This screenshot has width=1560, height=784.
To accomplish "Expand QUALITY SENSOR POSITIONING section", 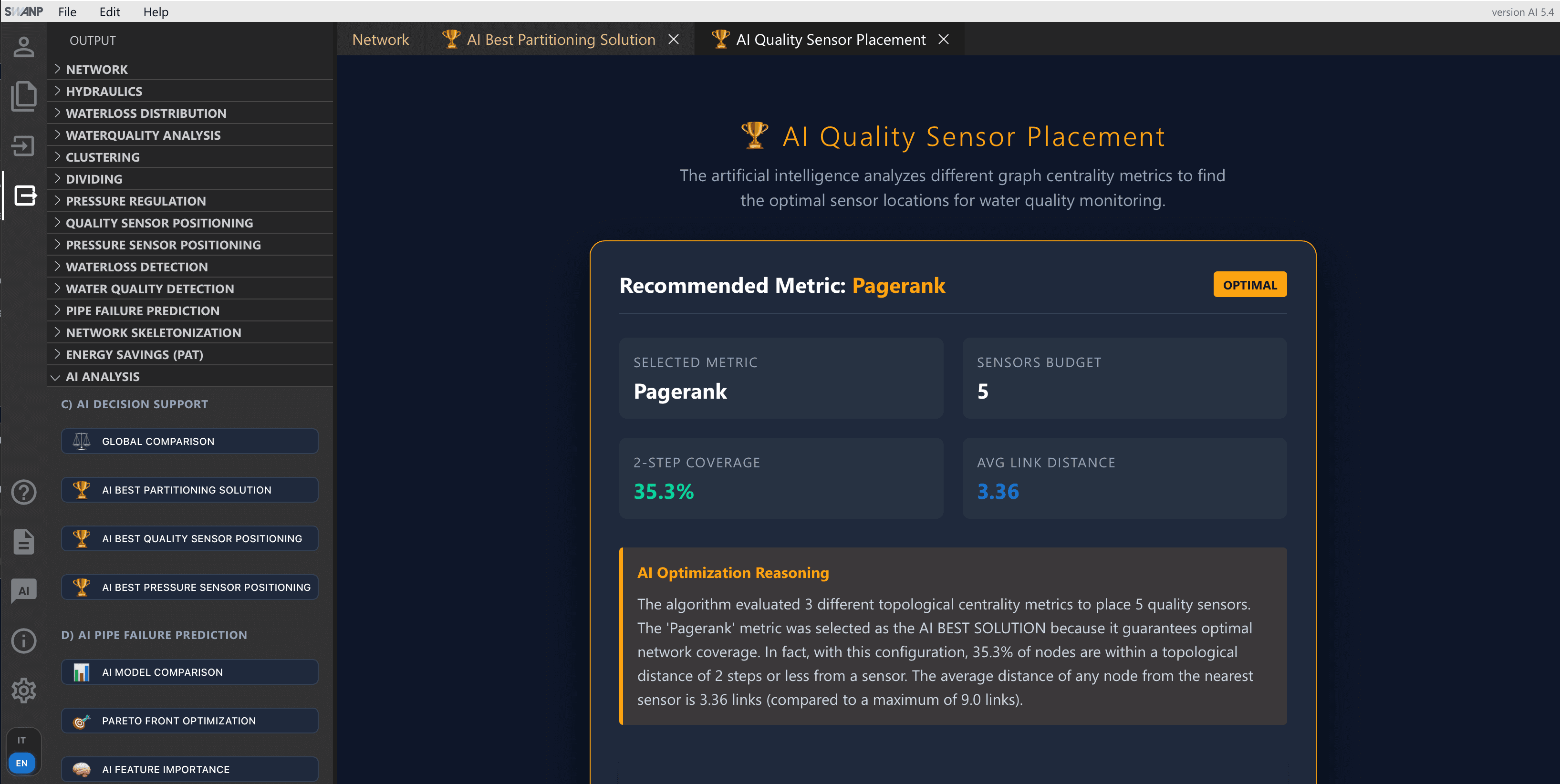I will click(x=189, y=223).
